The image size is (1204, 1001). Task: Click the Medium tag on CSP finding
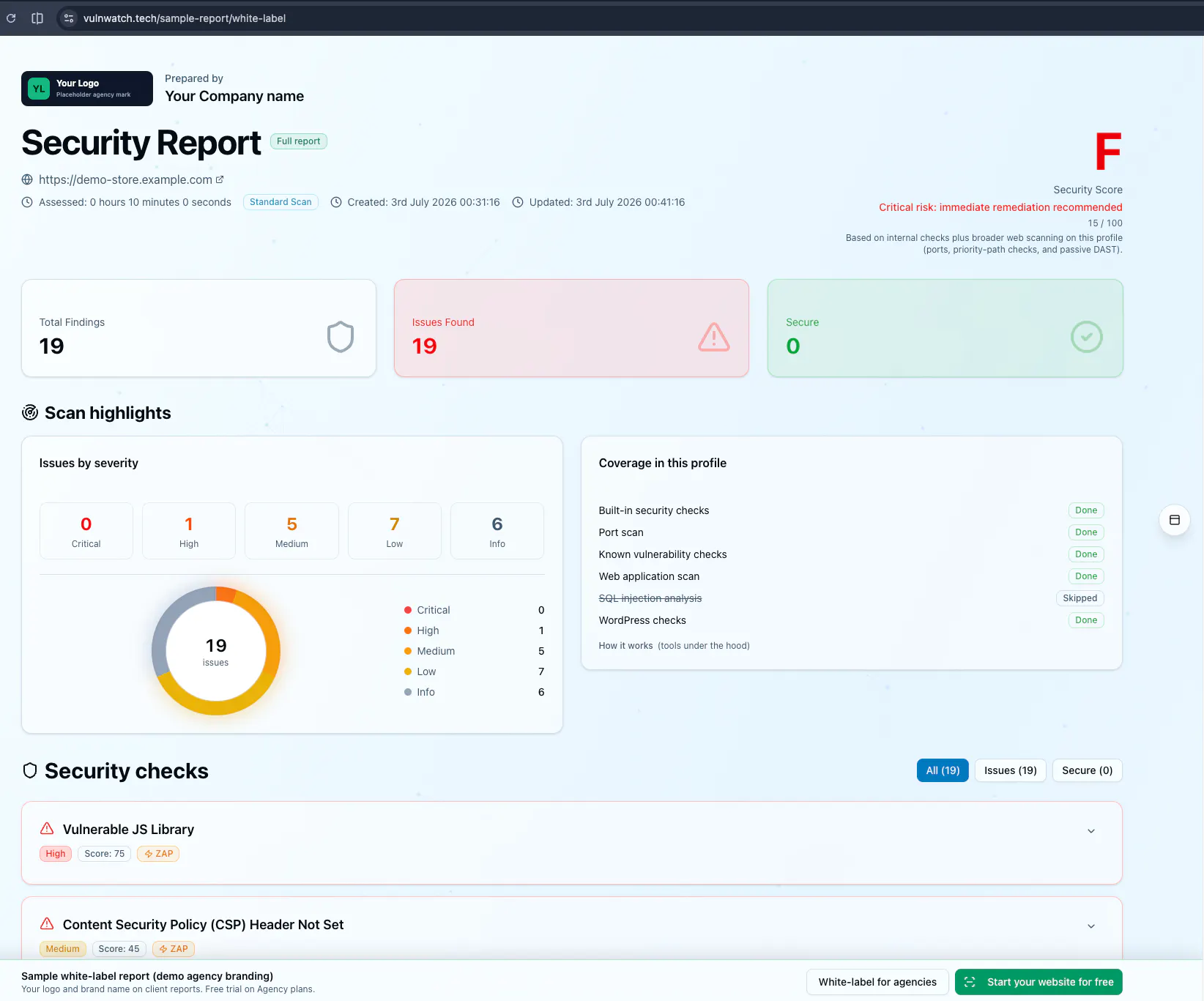62,949
